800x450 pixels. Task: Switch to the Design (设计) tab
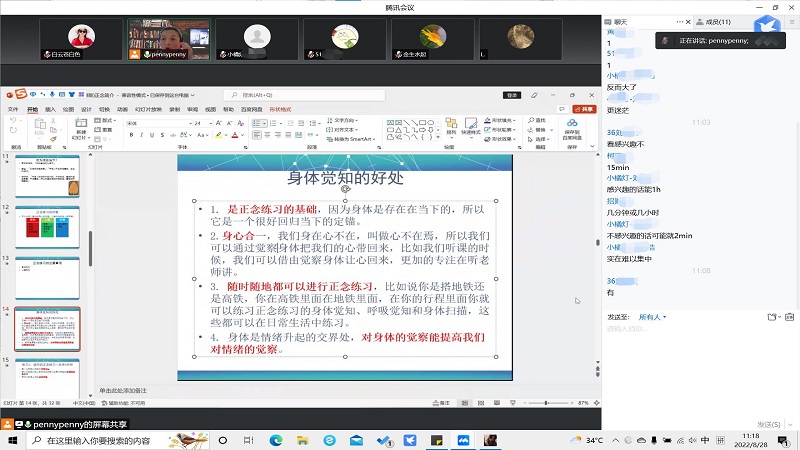pos(86,109)
